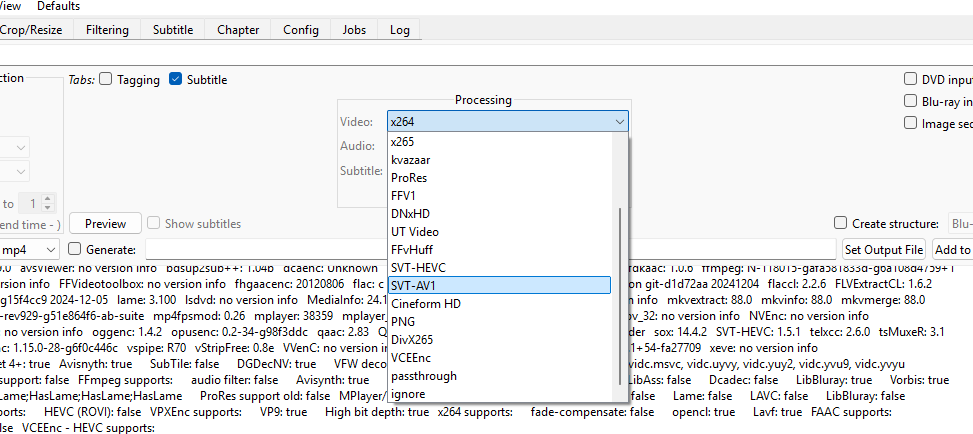Uncheck the Subtitle tab checkbox
Image resolution: width=973 pixels, height=434 pixels.
[176, 80]
